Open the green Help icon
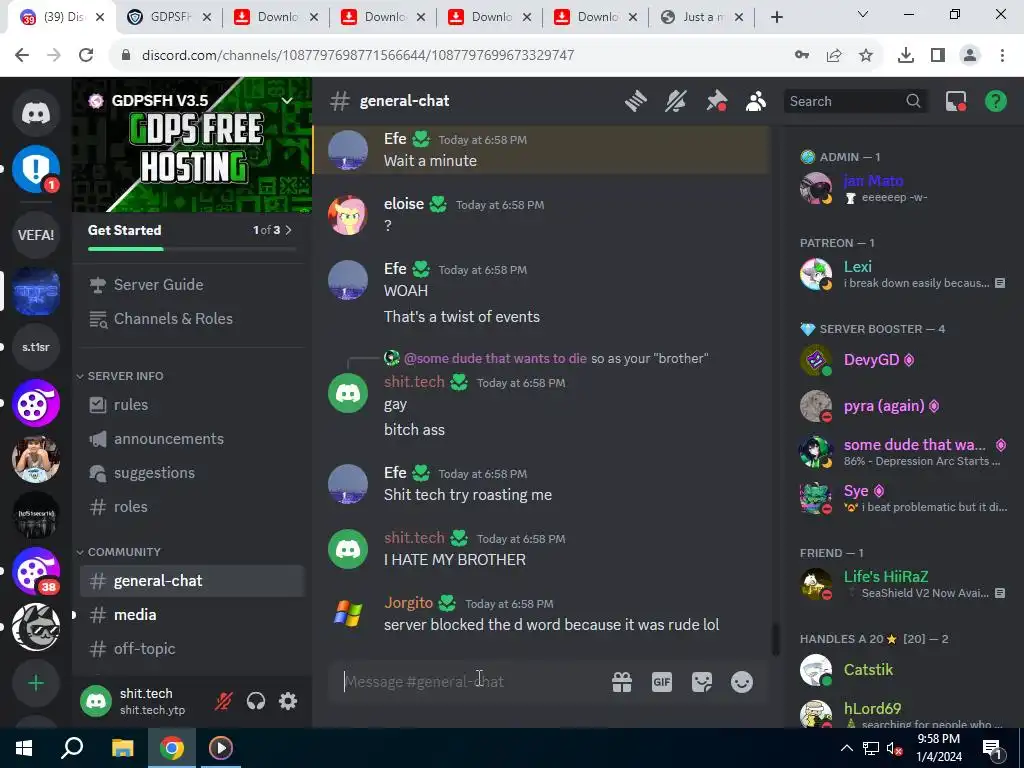 pyautogui.click(x=996, y=101)
